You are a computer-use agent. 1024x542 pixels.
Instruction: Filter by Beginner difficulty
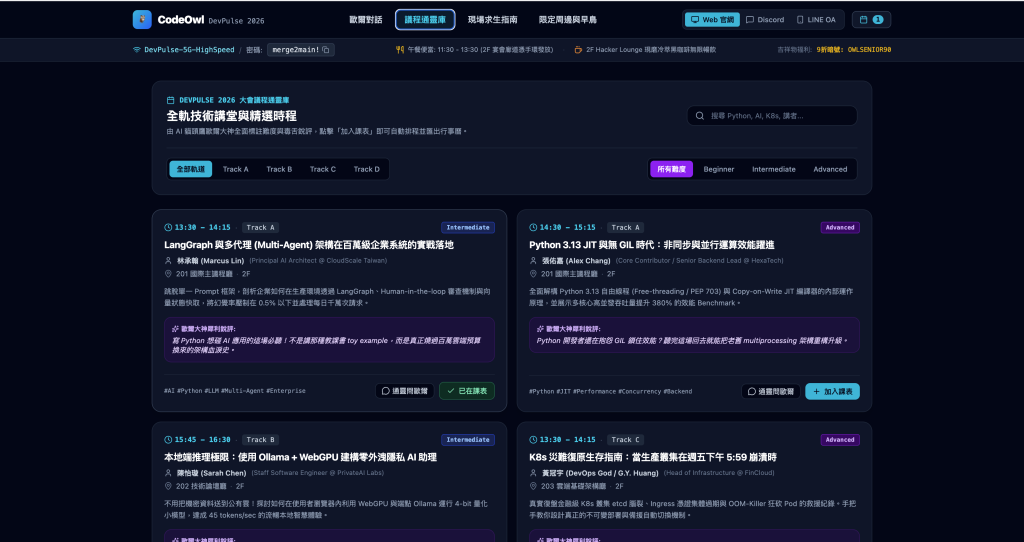pyautogui.click(x=719, y=169)
